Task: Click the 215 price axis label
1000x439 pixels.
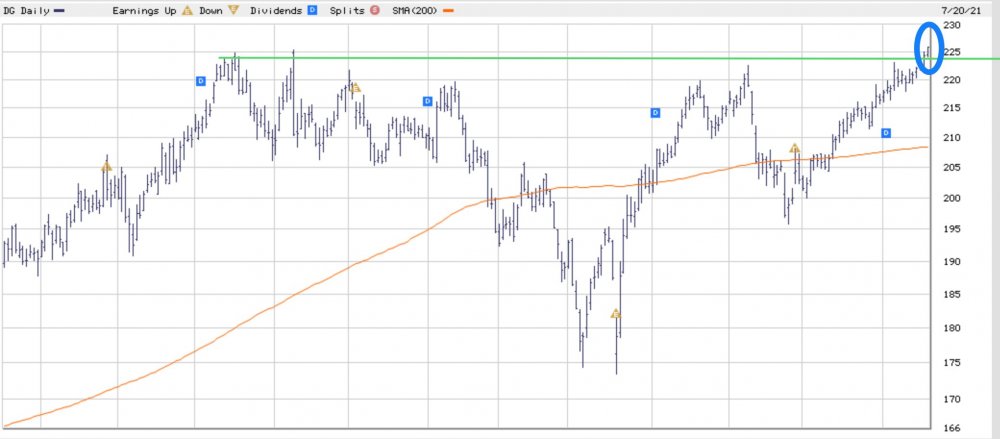Action: [x=951, y=108]
